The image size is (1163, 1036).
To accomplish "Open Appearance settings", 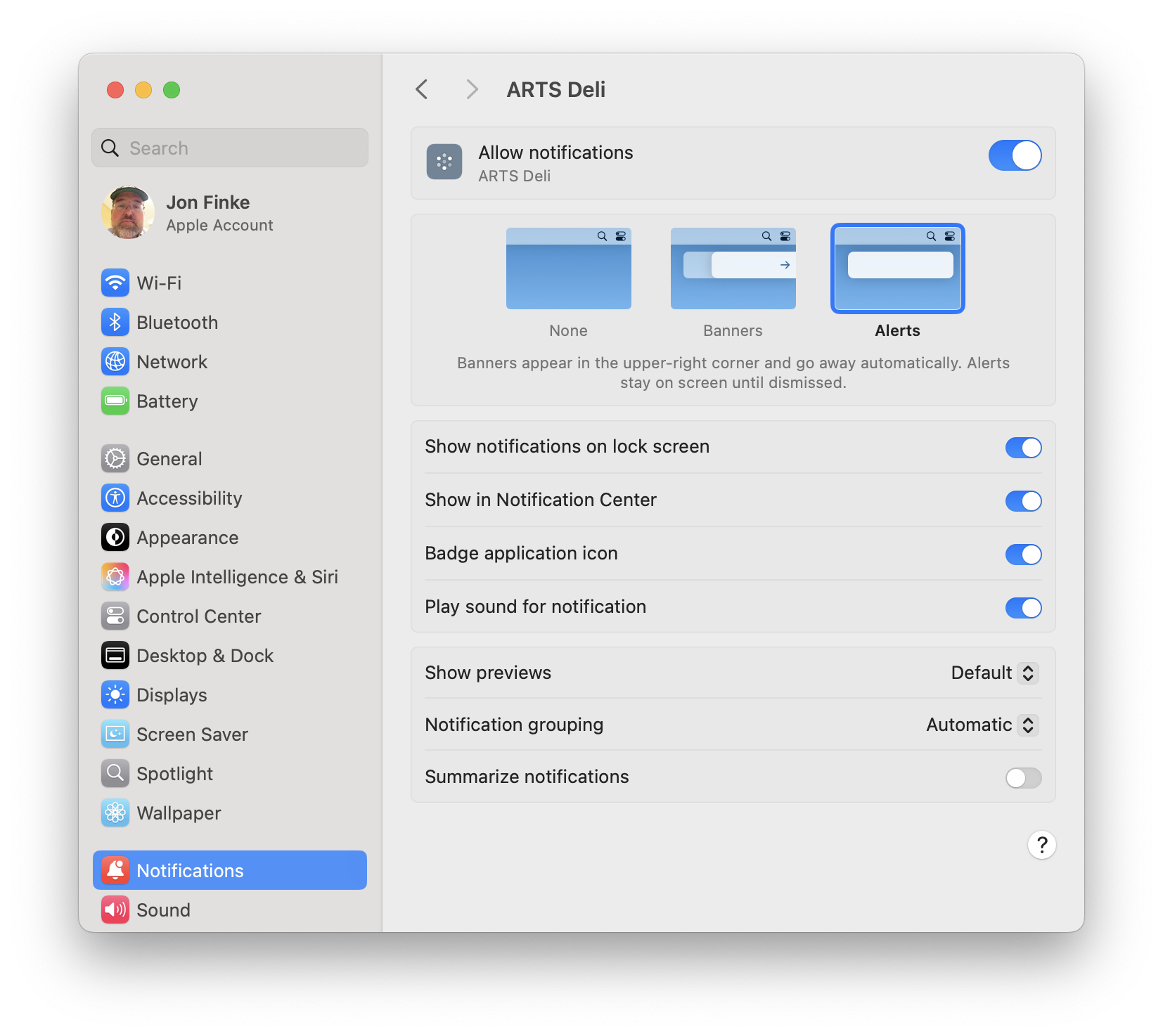I will [x=230, y=538].
